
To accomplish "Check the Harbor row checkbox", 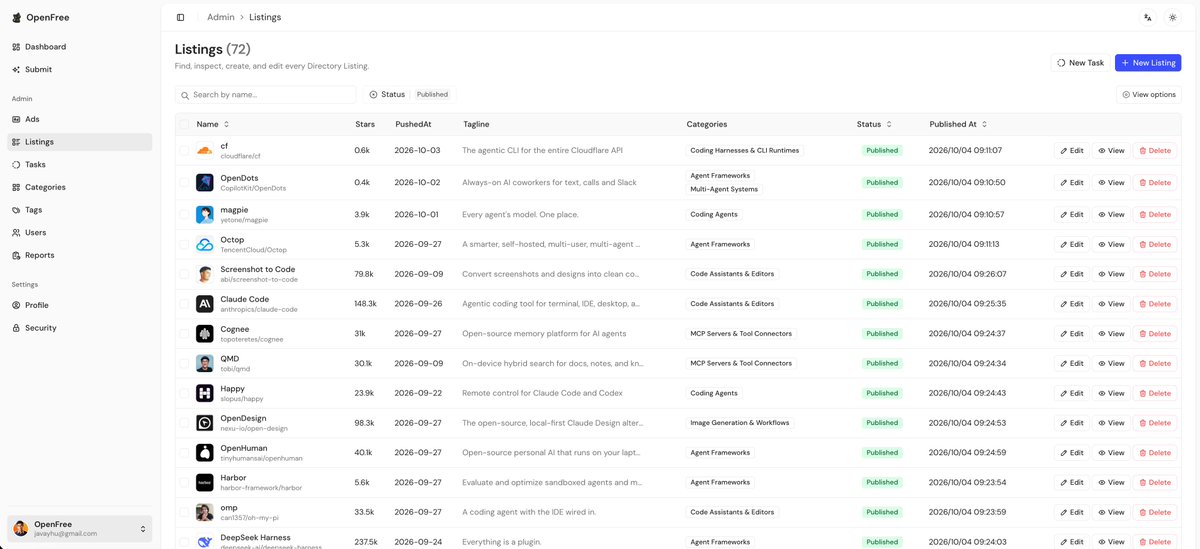I will (183, 483).
